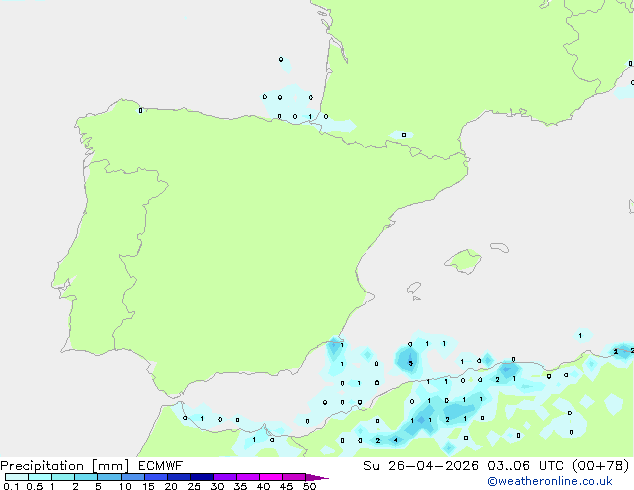Screen dimensions: 634x490
Task: Click the "0.1" legend scale label
Action: [x=11, y=486]
